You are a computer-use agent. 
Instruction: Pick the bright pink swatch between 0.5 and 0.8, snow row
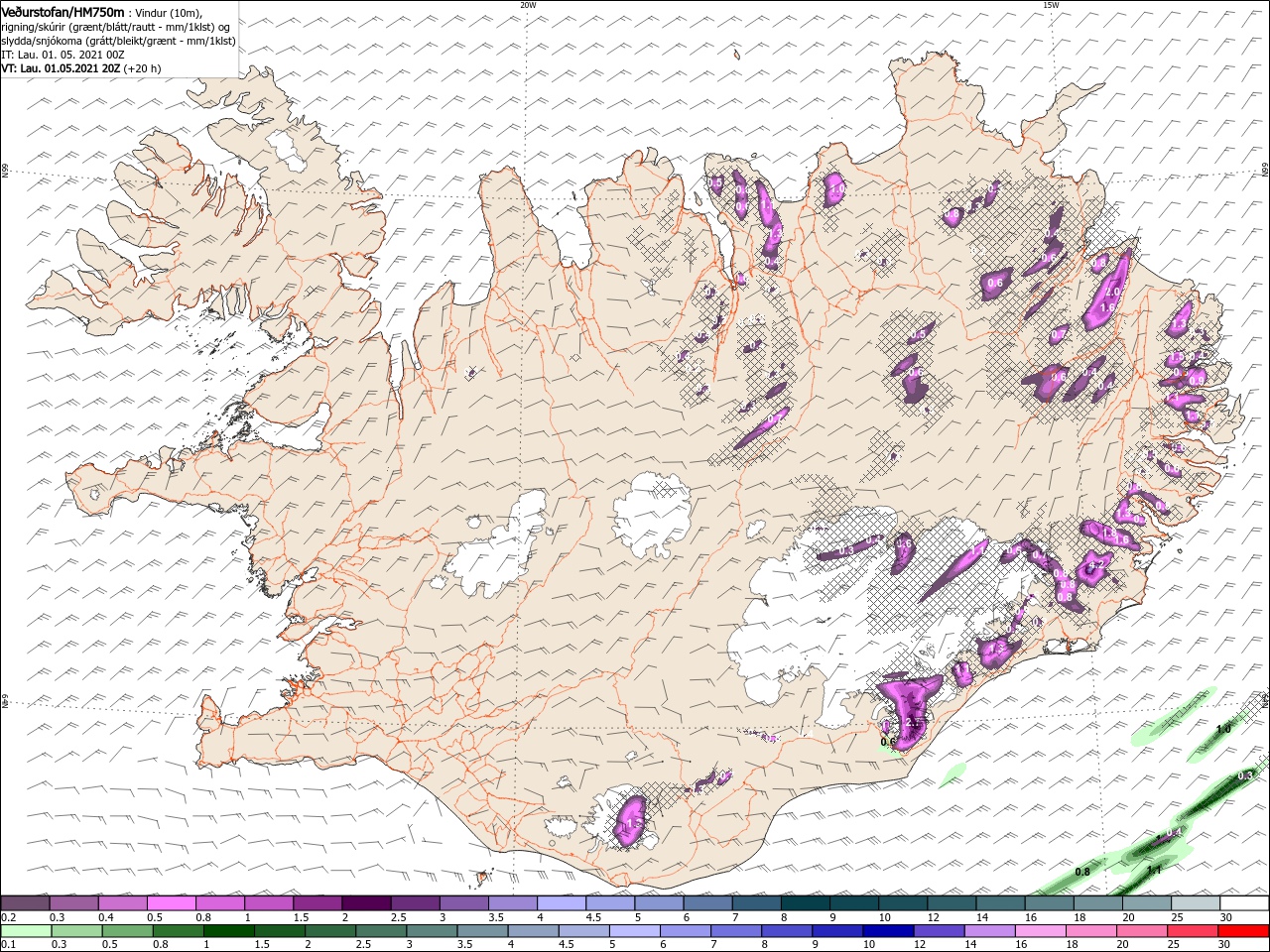[171, 904]
